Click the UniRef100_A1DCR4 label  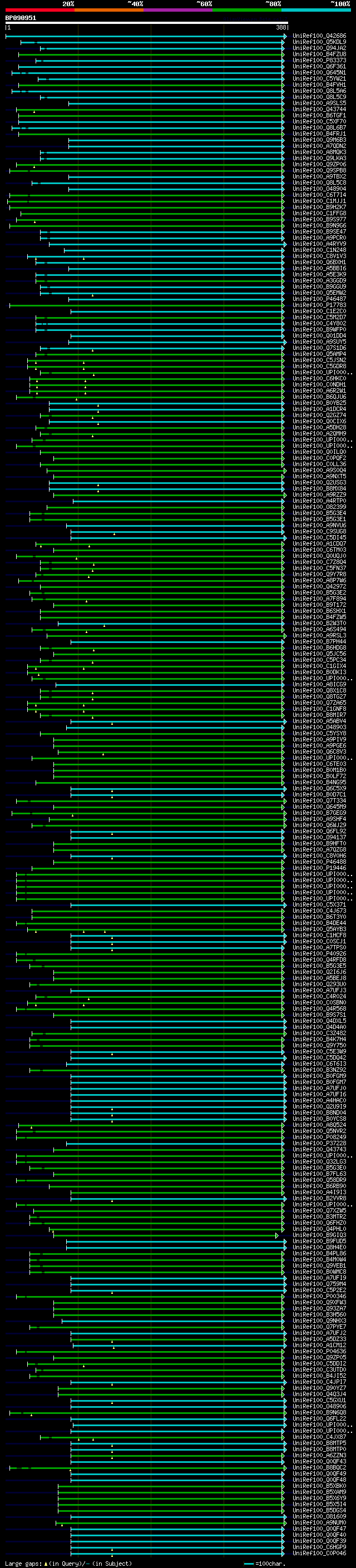pos(319,409)
